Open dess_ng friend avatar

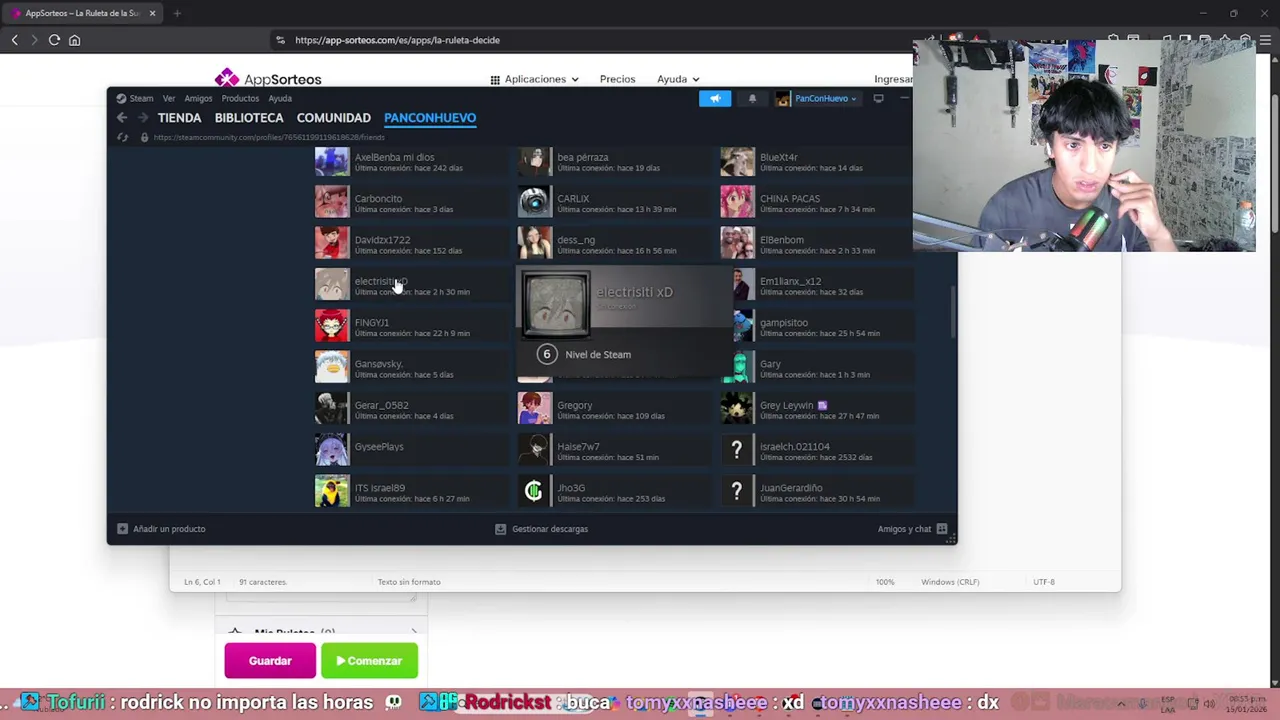(534, 243)
